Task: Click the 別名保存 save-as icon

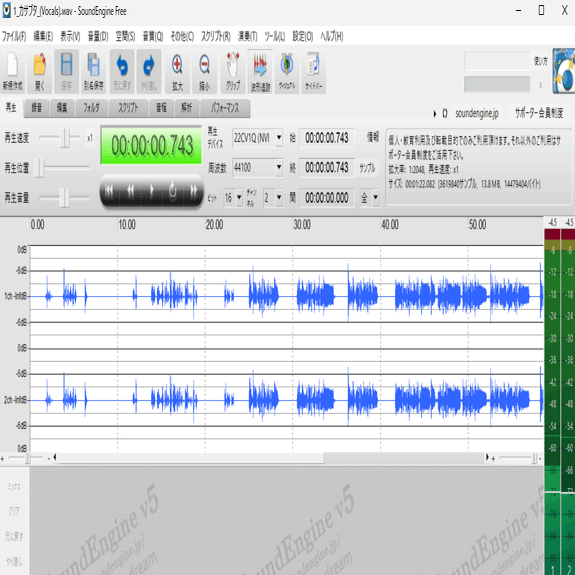Action: [x=94, y=72]
